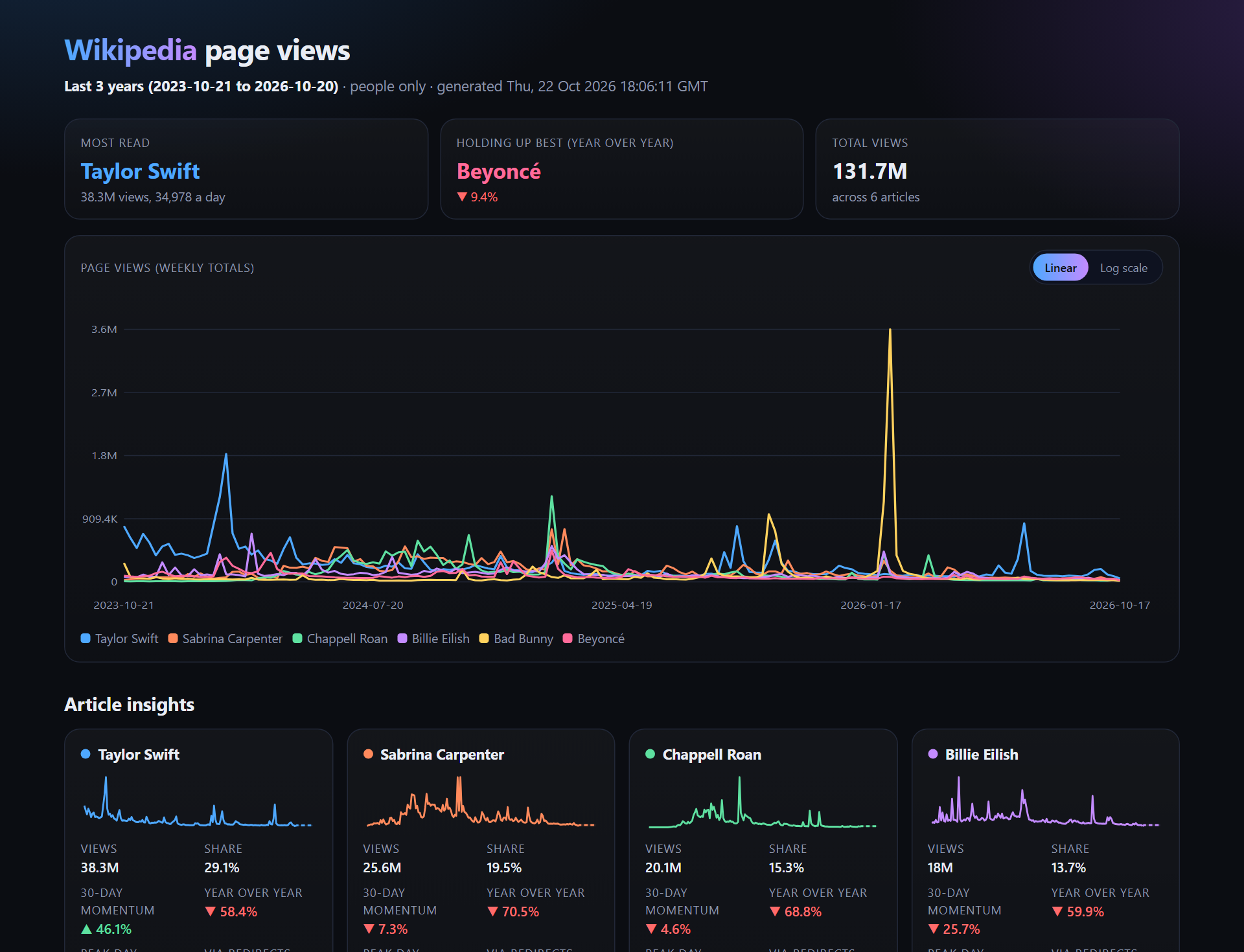Click the 3.6M y-axis label
Viewport: 1244px width, 952px height.
(x=104, y=329)
